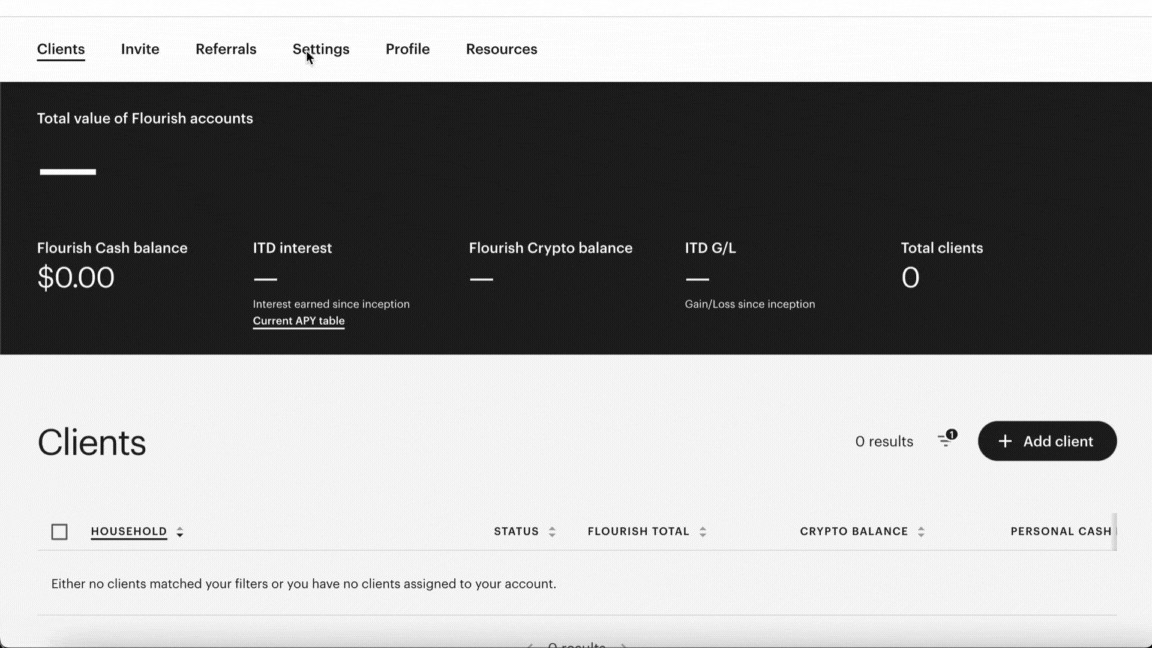Image resolution: width=1152 pixels, height=648 pixels.
Task: Select the 'Interest earned since inception' text
Action: 331,304
